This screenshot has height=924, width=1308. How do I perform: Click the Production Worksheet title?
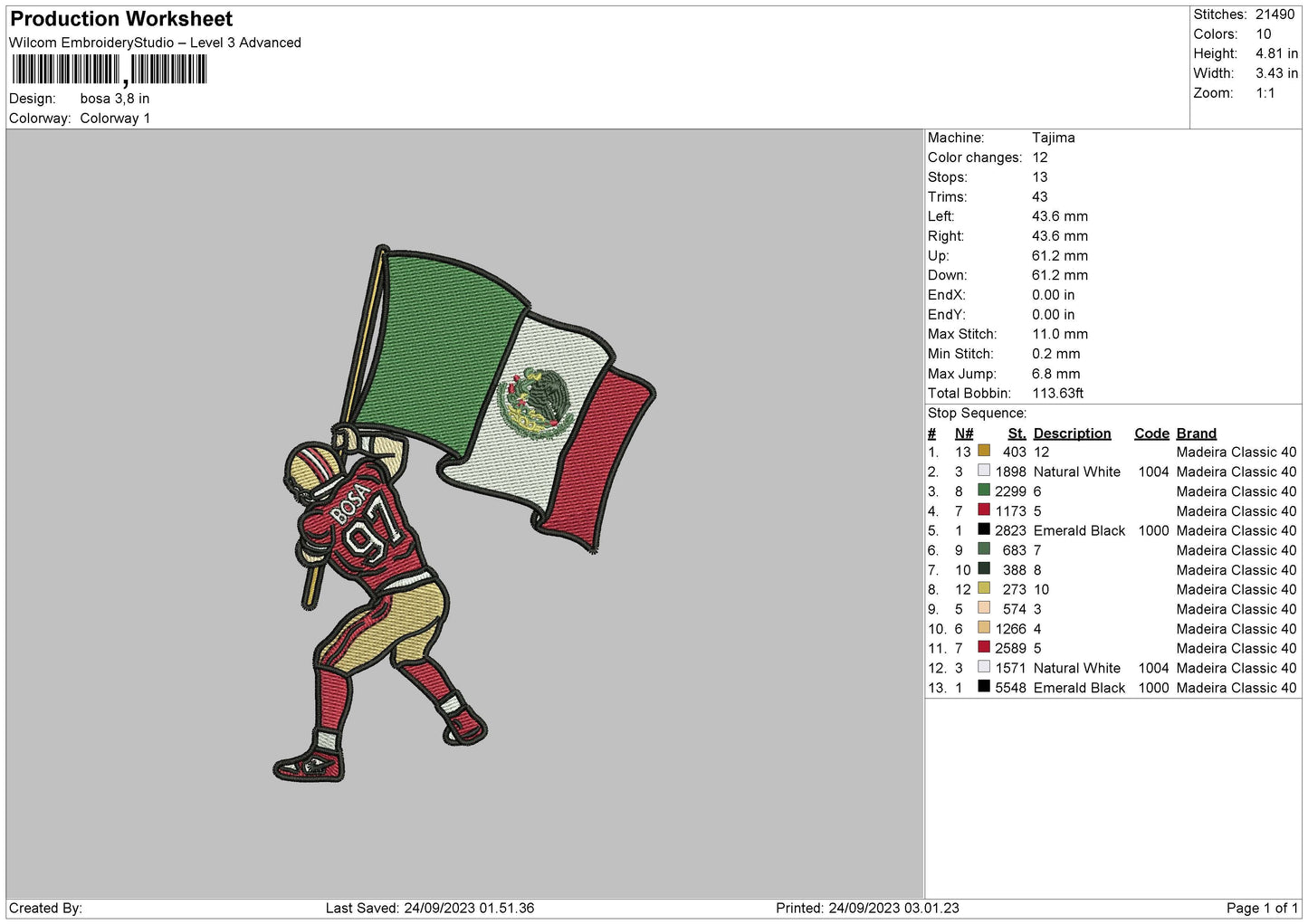click(x=121, y=19)
